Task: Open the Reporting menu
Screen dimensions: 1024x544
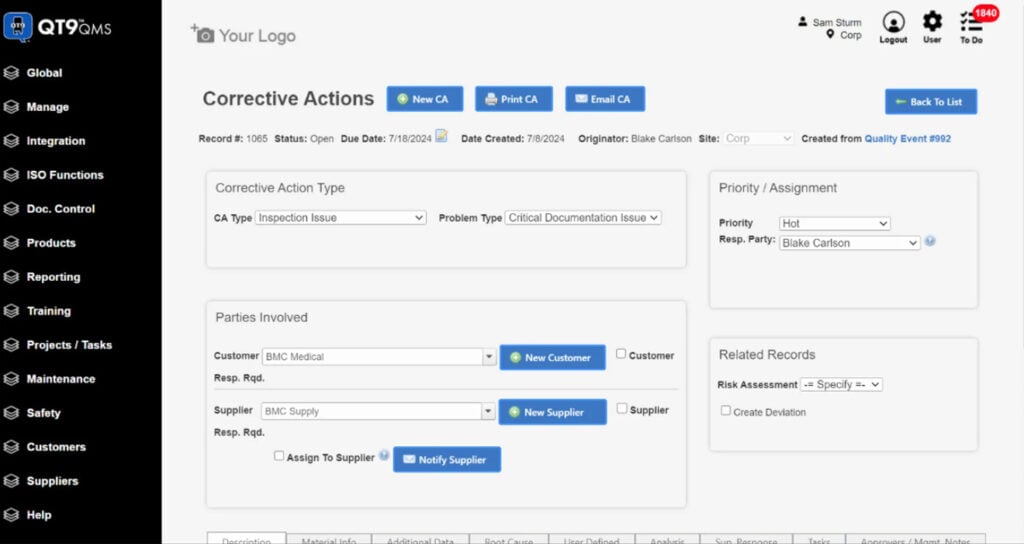Action: click(54, 276)
